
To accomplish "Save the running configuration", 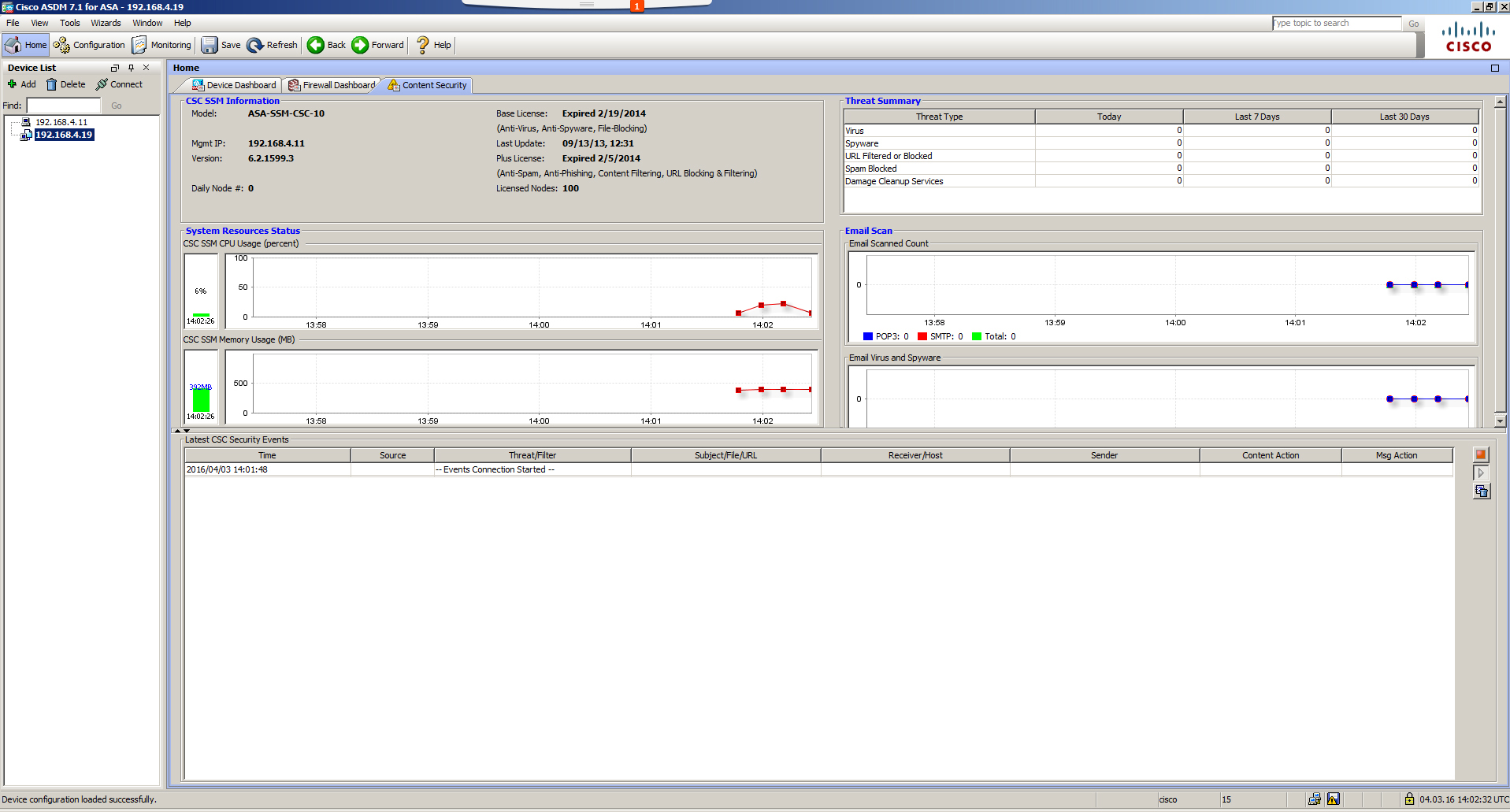I will 221,45.
